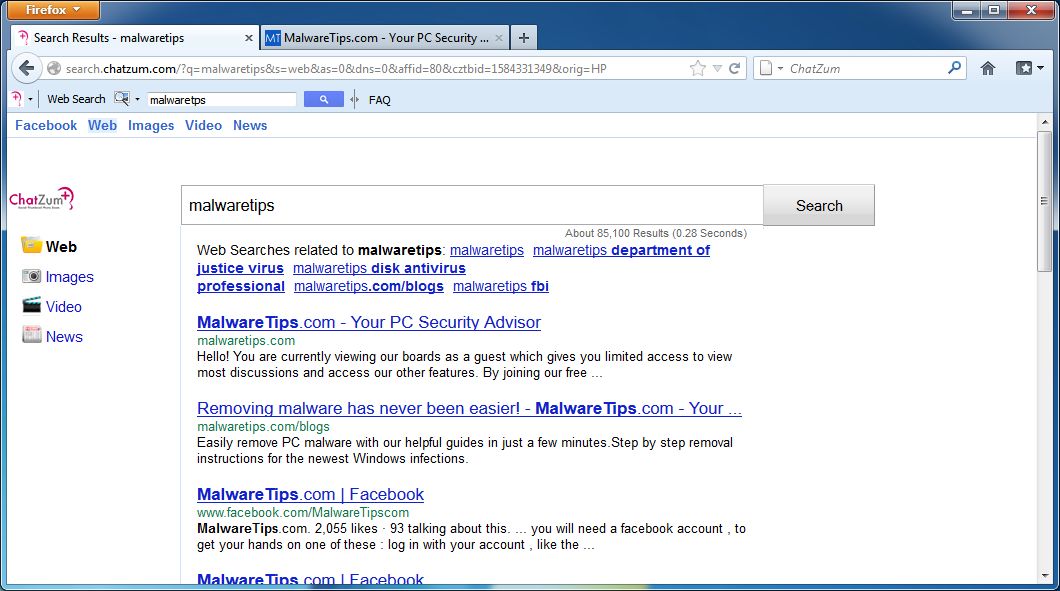
Task: Click the Web folder icon in sidebar
Action: coord(31,245)
